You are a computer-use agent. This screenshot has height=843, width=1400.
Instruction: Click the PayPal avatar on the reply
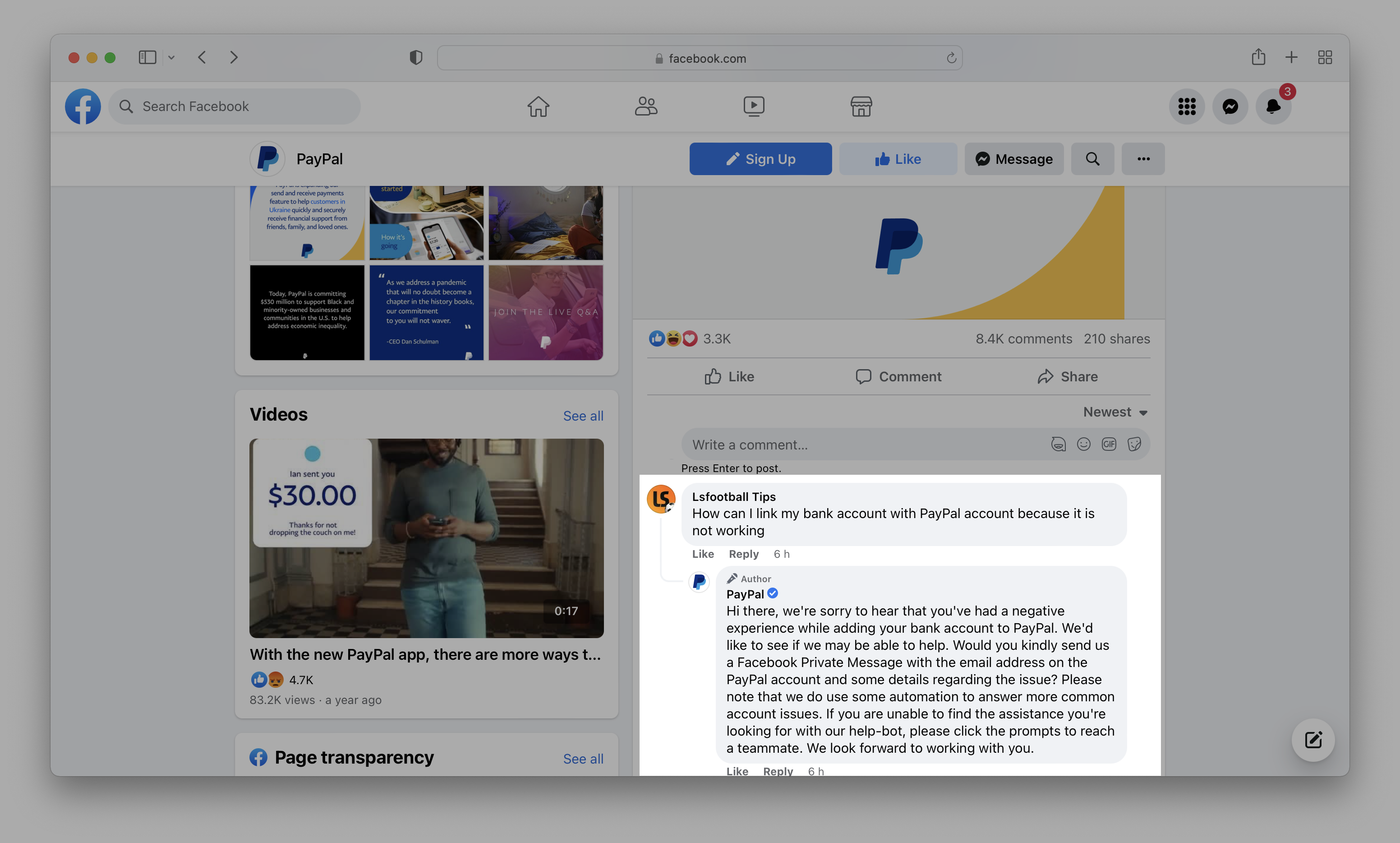pos(699,582)
